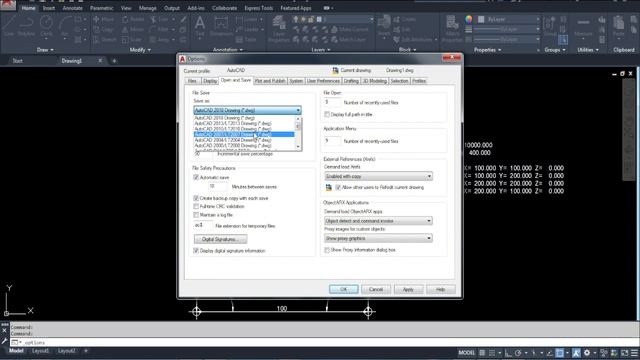Open the Insert block tool
Image resolution: width=640 pixels, height=360 pixels.
click(x=384, y=27)
